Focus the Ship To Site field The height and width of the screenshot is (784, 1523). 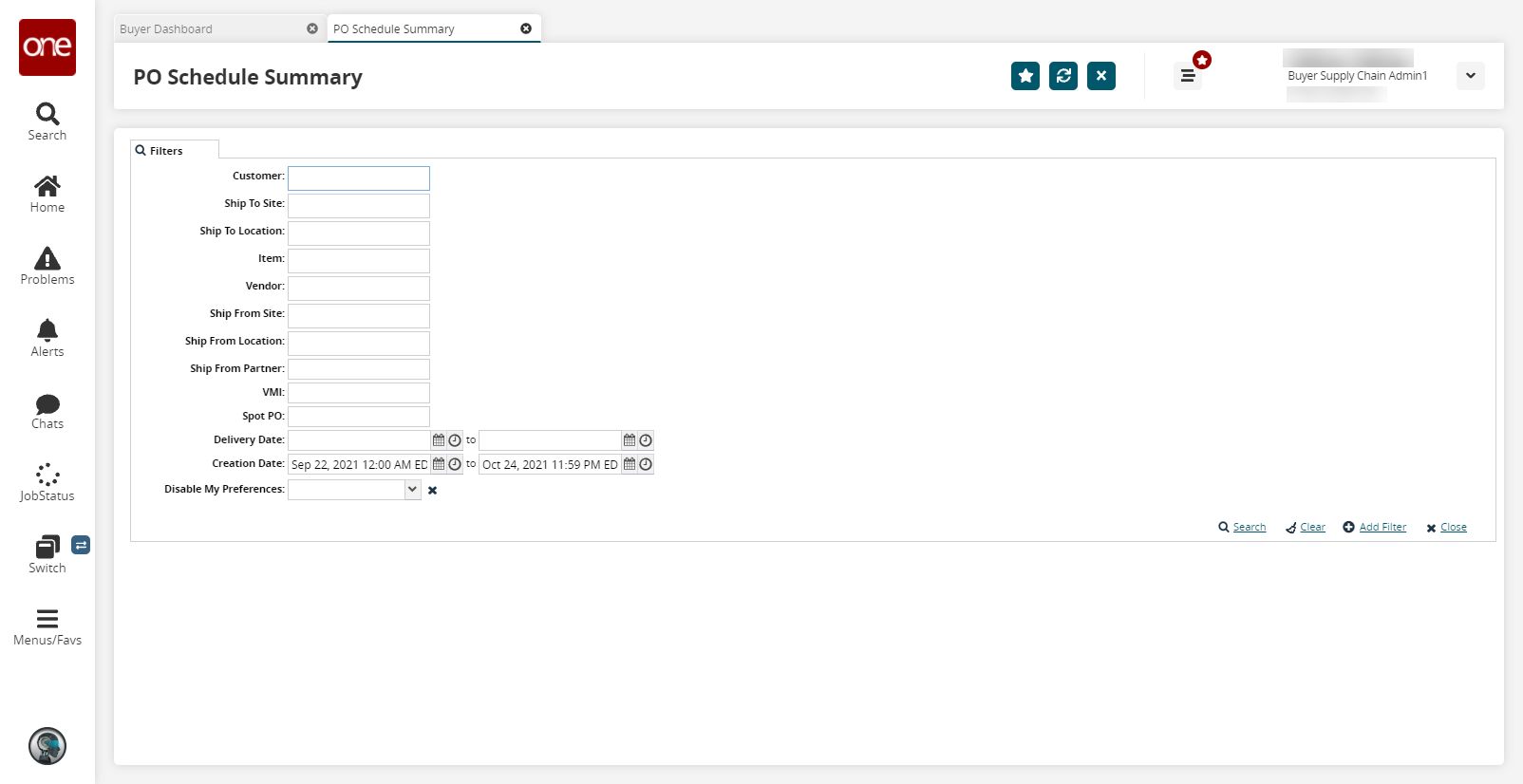point(359,206)
